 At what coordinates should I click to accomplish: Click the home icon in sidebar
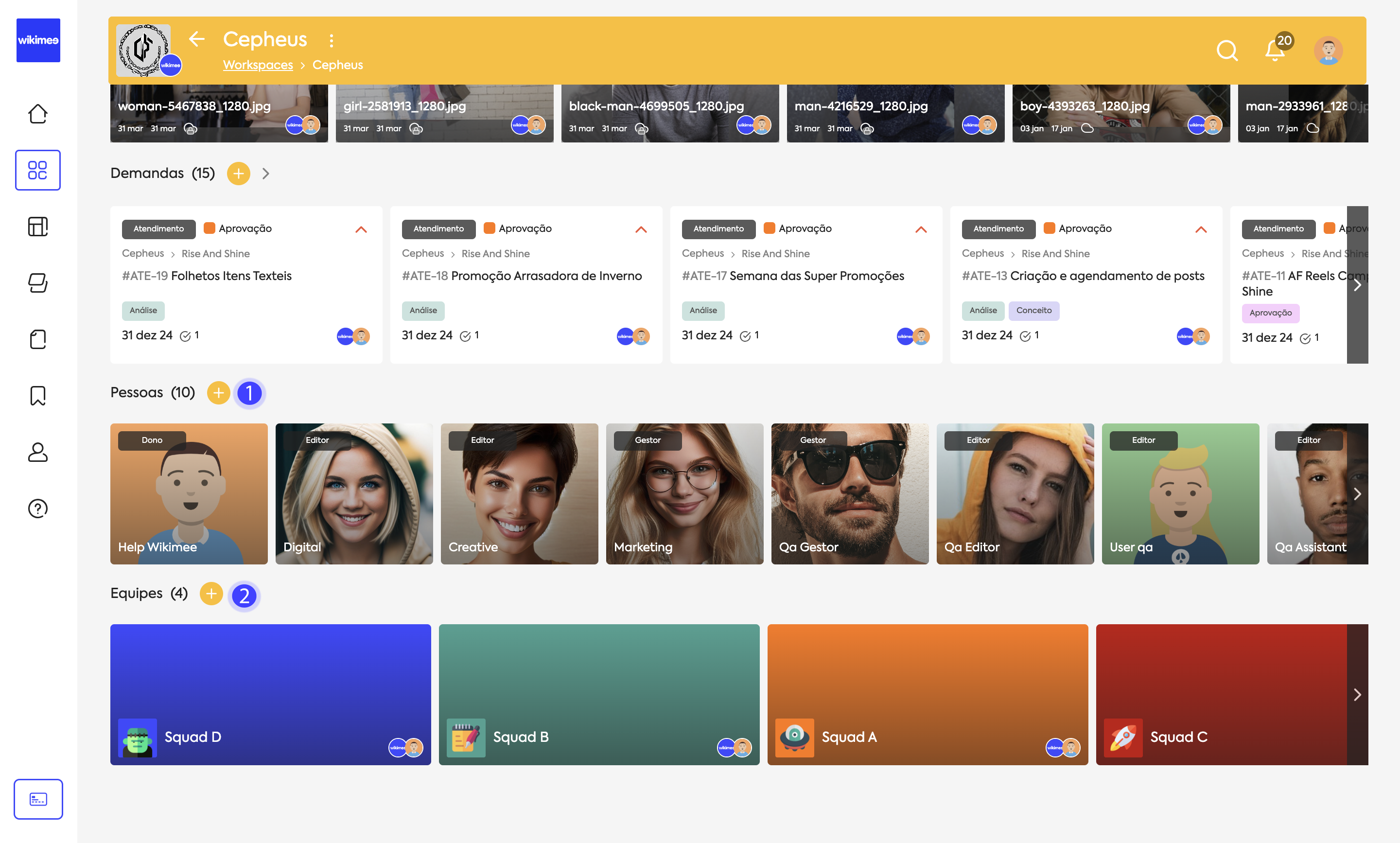[37, 114]
